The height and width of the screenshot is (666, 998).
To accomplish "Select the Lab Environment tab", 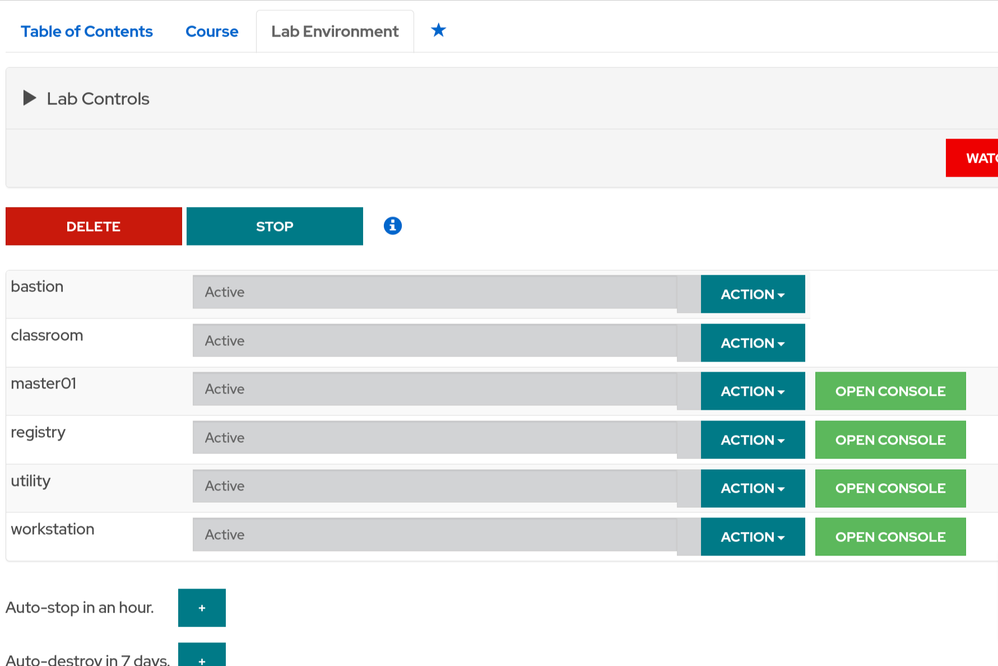I will pyautogui.click(x=335, y=31).
